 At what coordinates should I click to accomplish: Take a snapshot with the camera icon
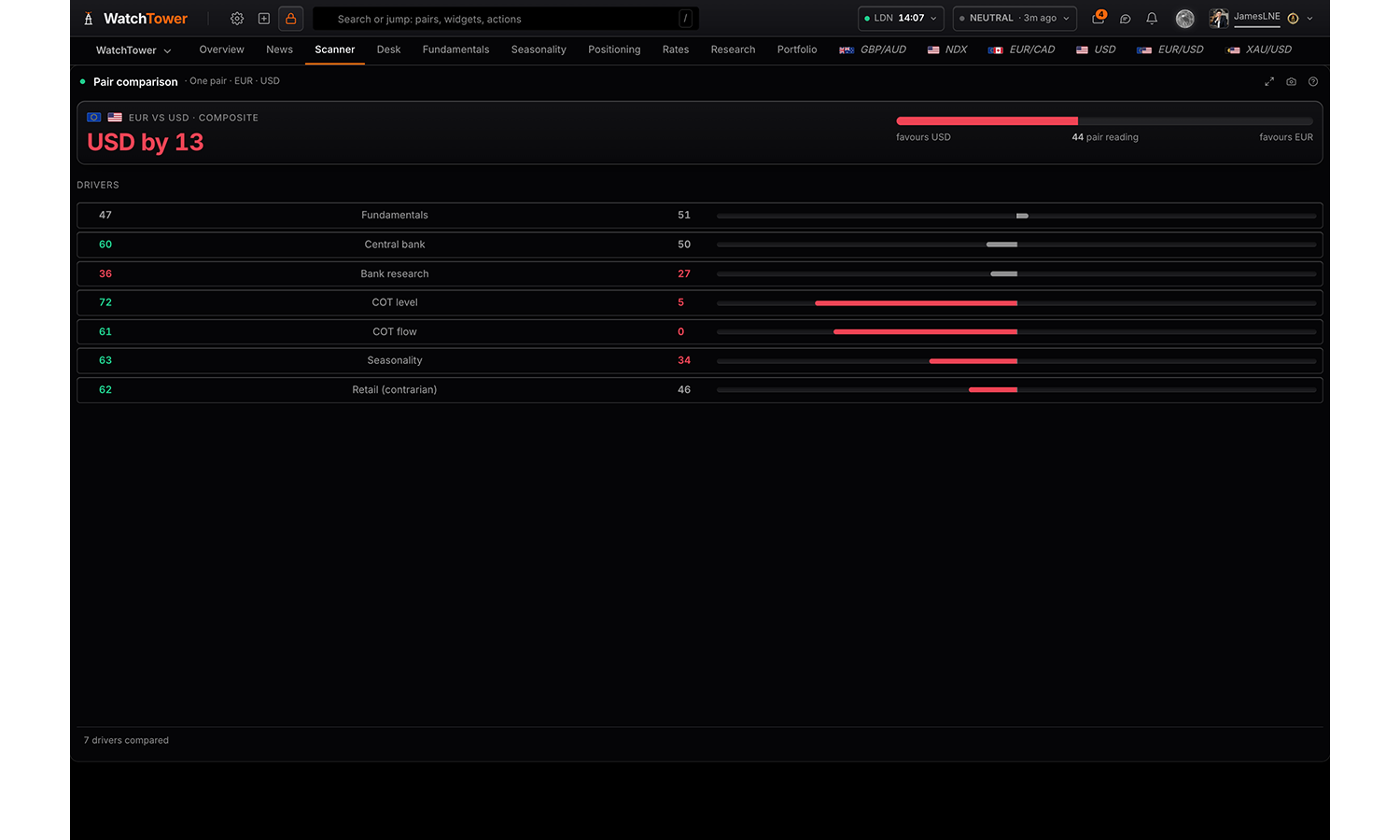point(1292,82)
